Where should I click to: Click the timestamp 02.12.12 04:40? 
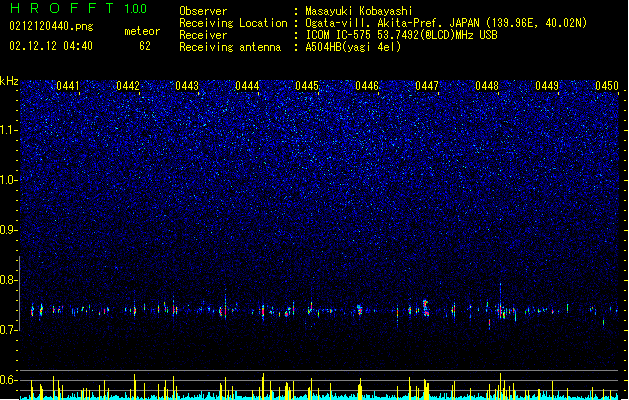[51, 46]
